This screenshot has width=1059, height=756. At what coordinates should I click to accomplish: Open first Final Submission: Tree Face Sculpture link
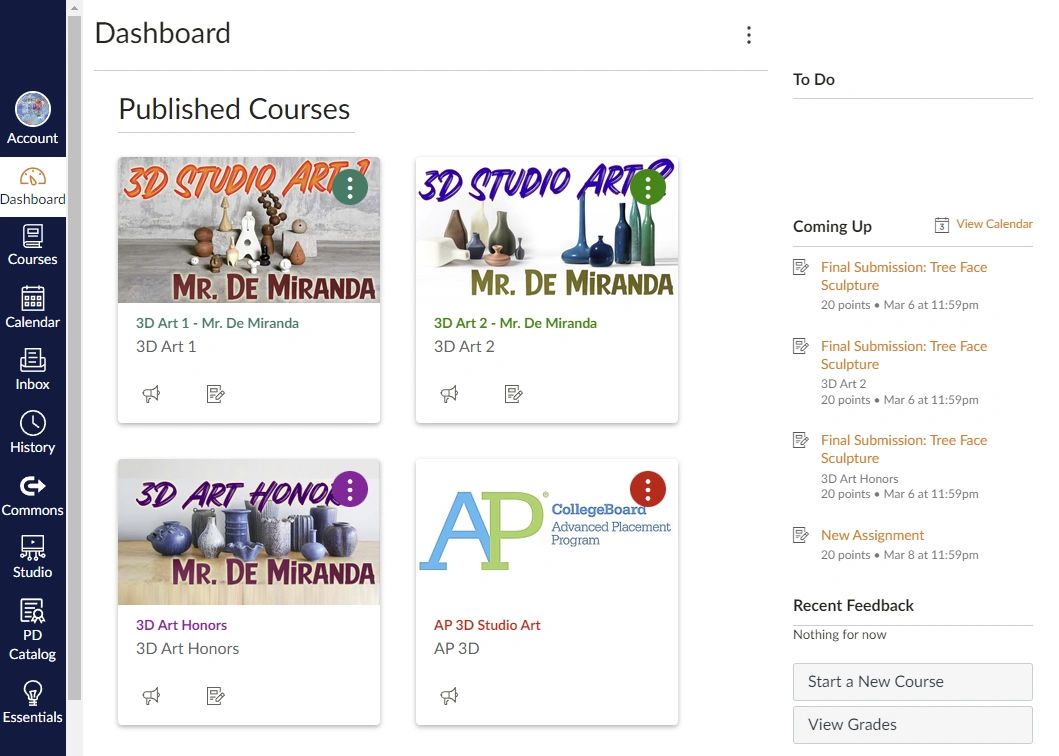[x=904, y=276]
